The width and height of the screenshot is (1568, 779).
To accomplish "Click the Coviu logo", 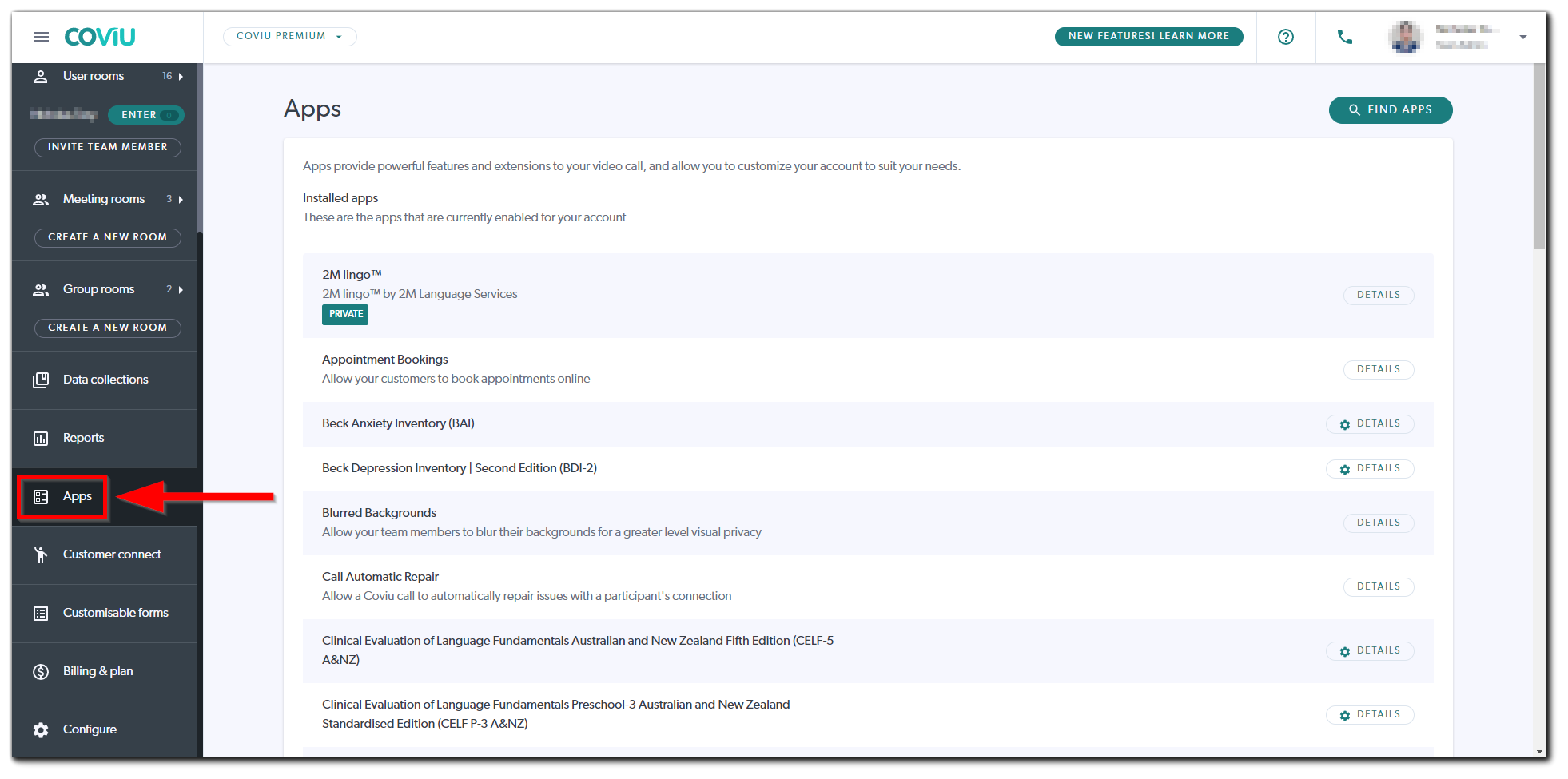I will [99, 36].
